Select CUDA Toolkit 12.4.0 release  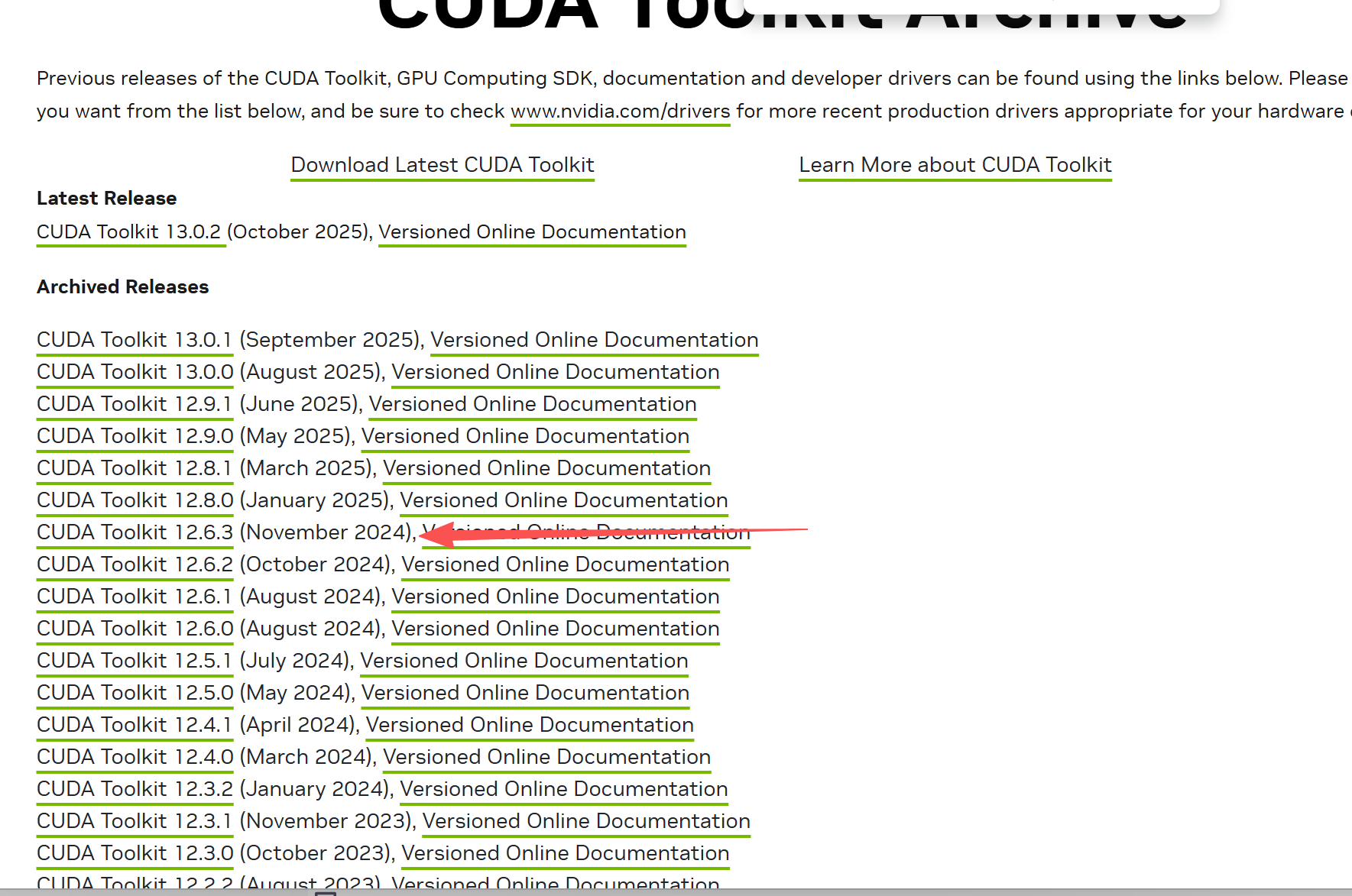click(135, 757)
